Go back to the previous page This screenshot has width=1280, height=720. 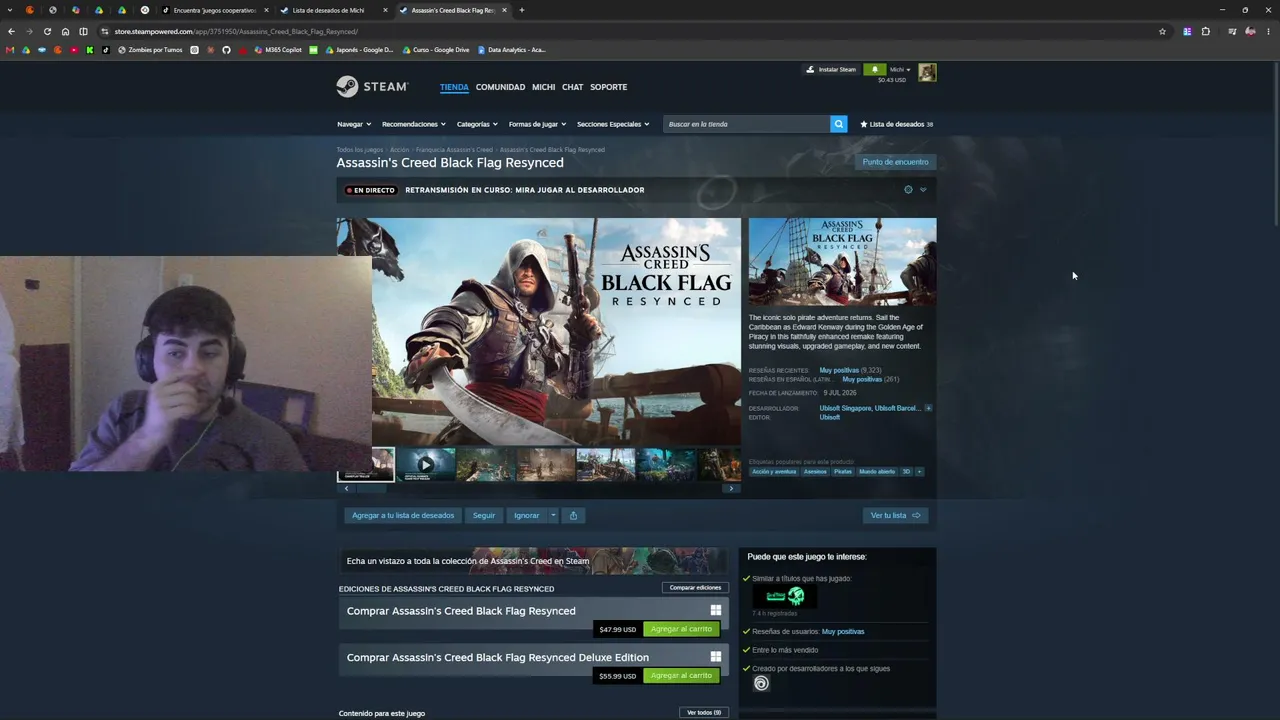tap(11, 32)
